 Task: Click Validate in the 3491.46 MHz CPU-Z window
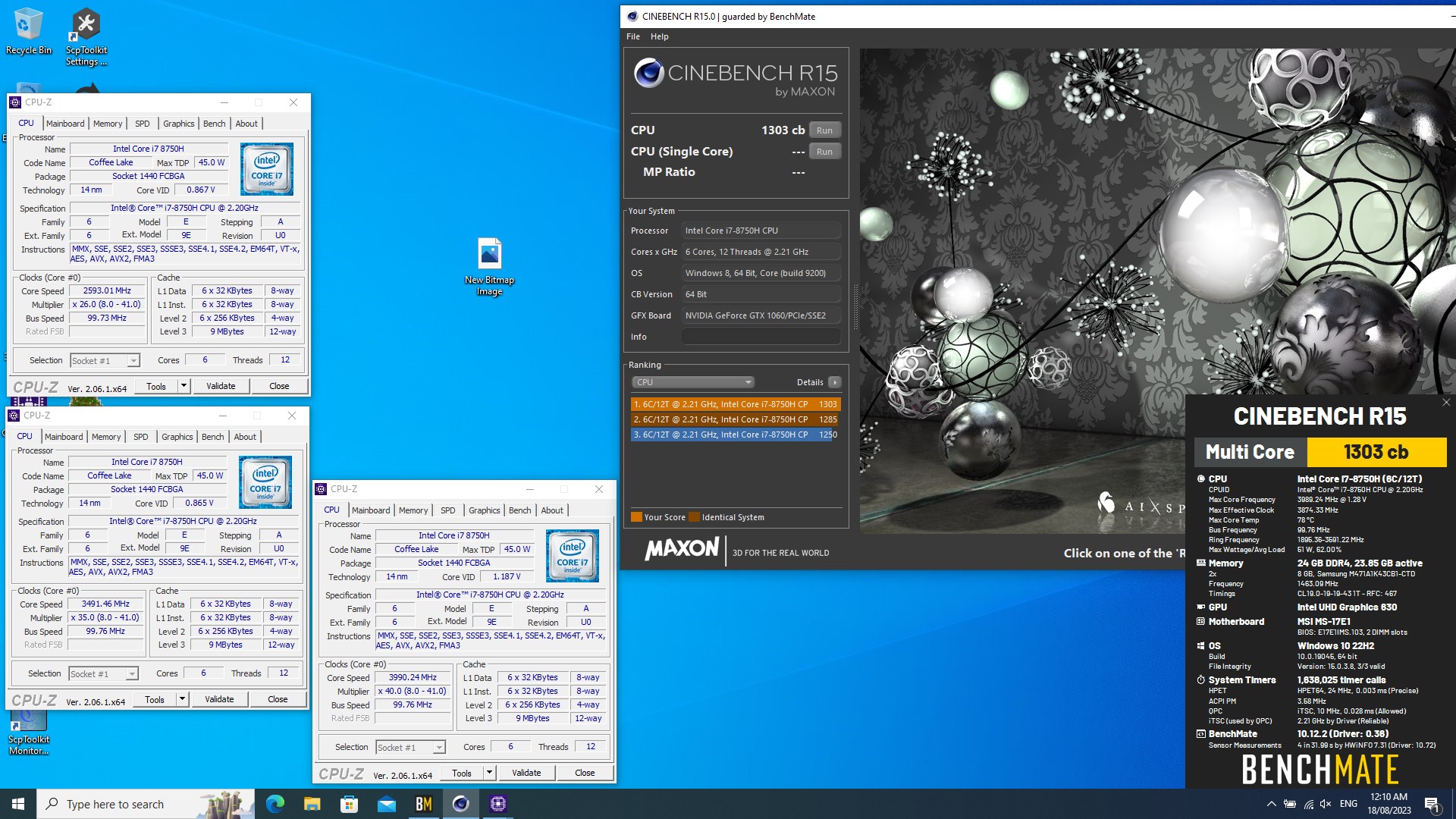219,699
